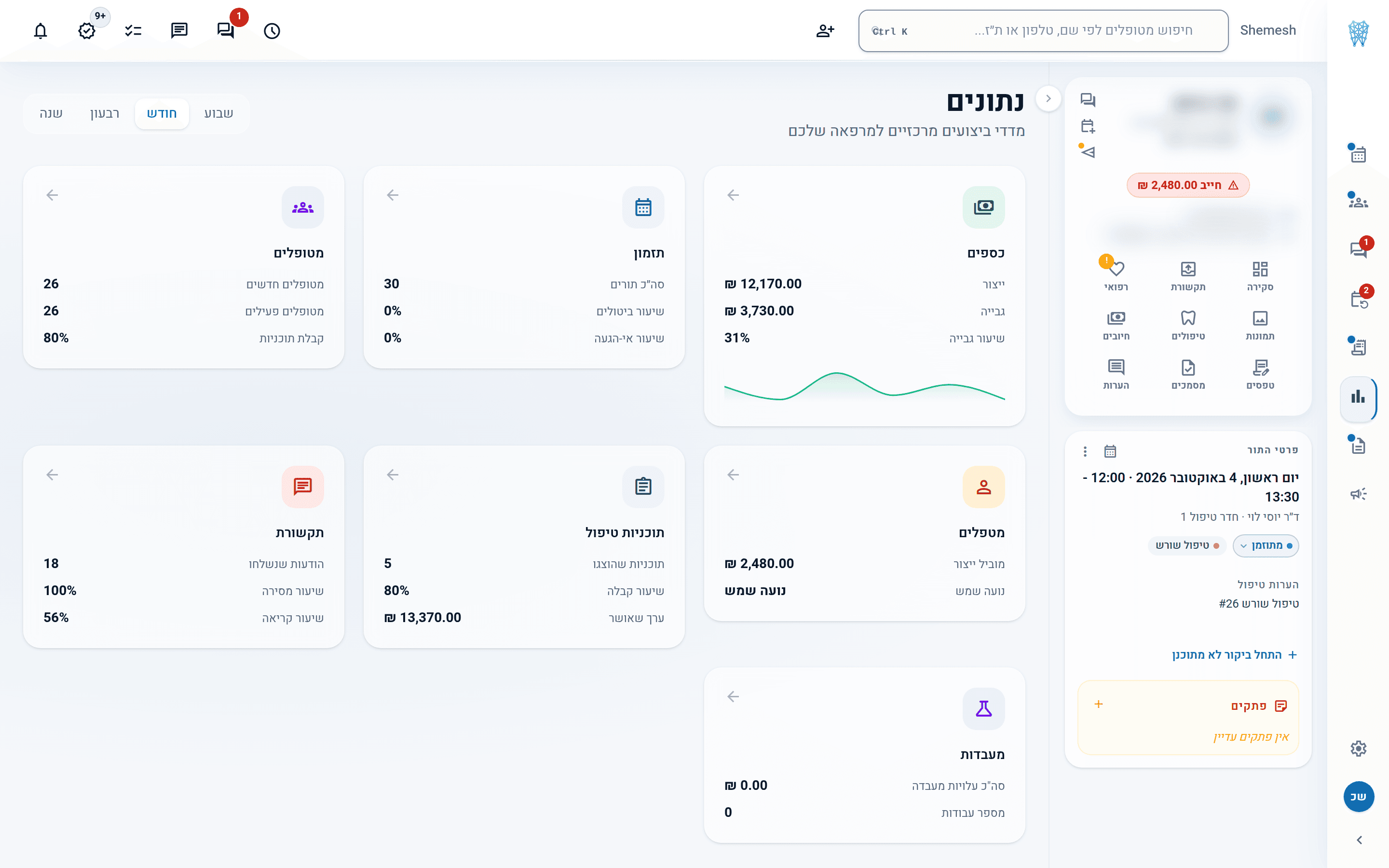
Task: Open the verified badge icon showing 9+
Action: (87, 30)
